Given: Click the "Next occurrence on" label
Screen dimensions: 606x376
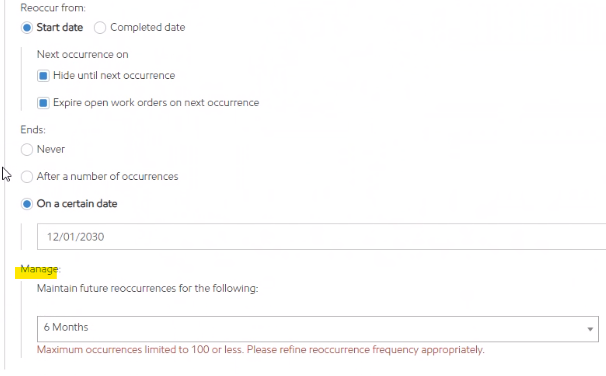Looking at the screenshot, I should tap(82, 54).
